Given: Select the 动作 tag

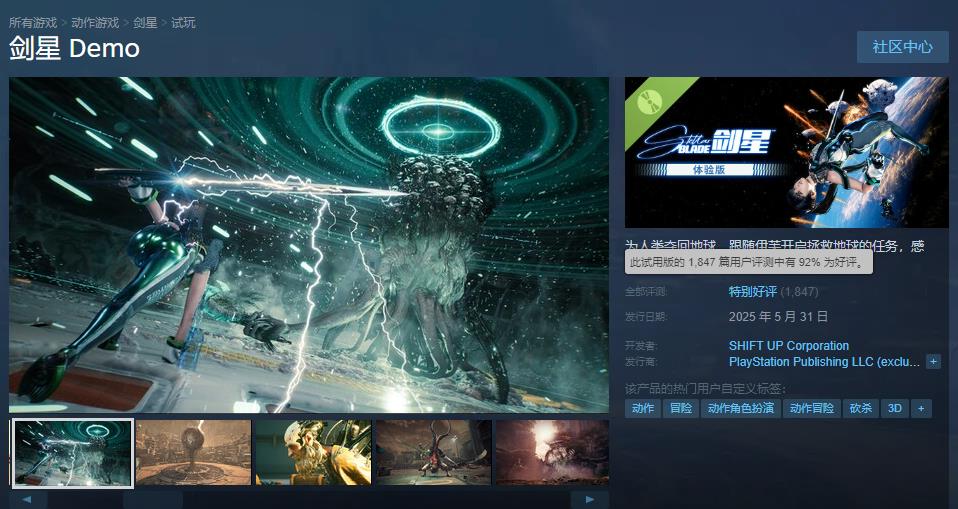Looking at the screenshot, I should click(643, 408).
